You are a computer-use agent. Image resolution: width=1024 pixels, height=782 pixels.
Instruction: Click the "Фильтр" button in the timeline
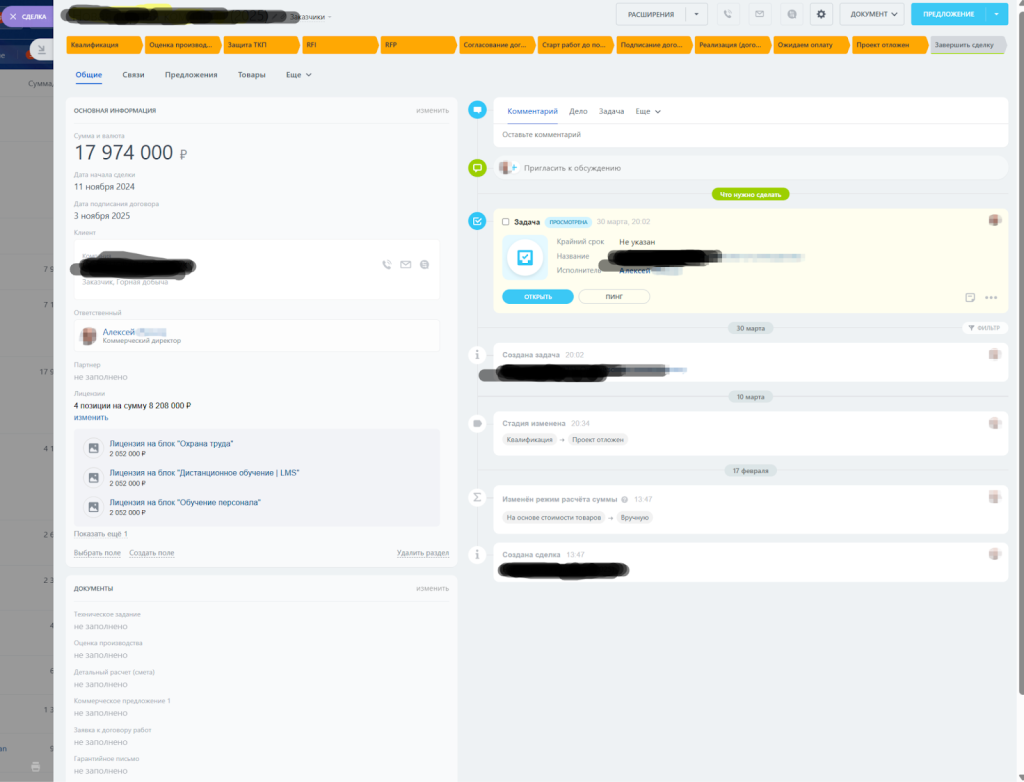[x=985, y=328]
